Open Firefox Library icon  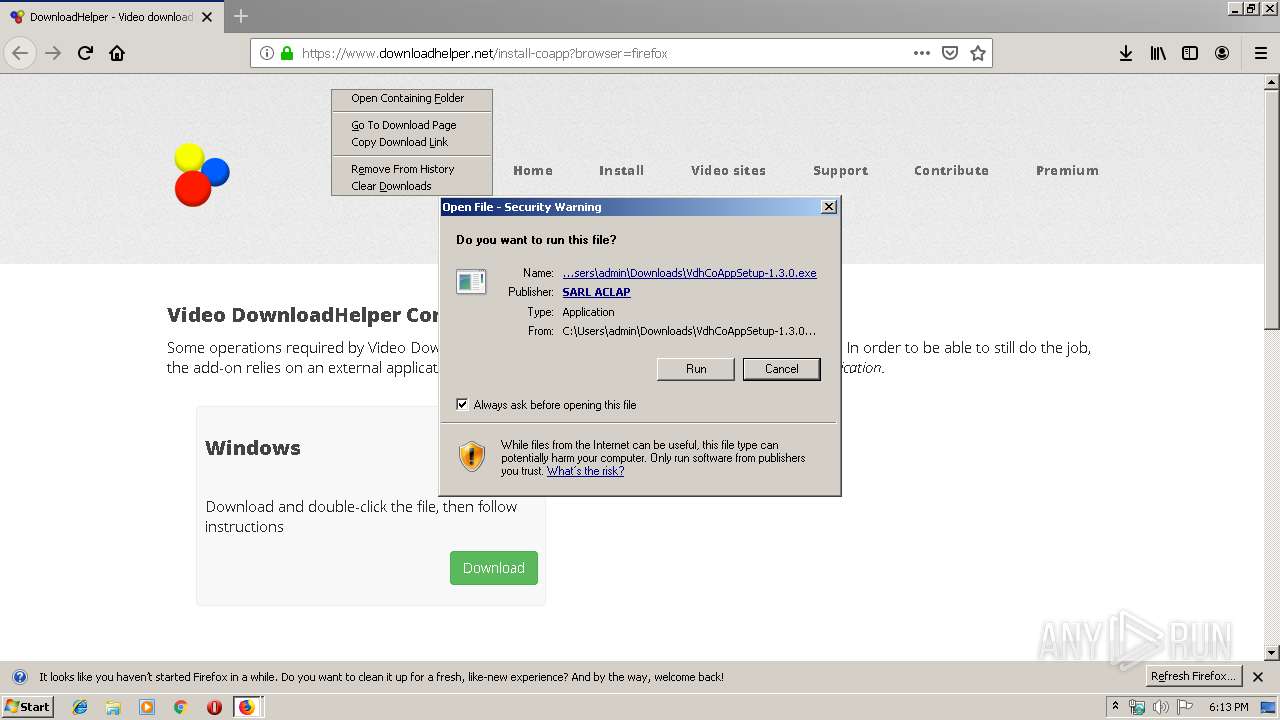[1158, 53]
